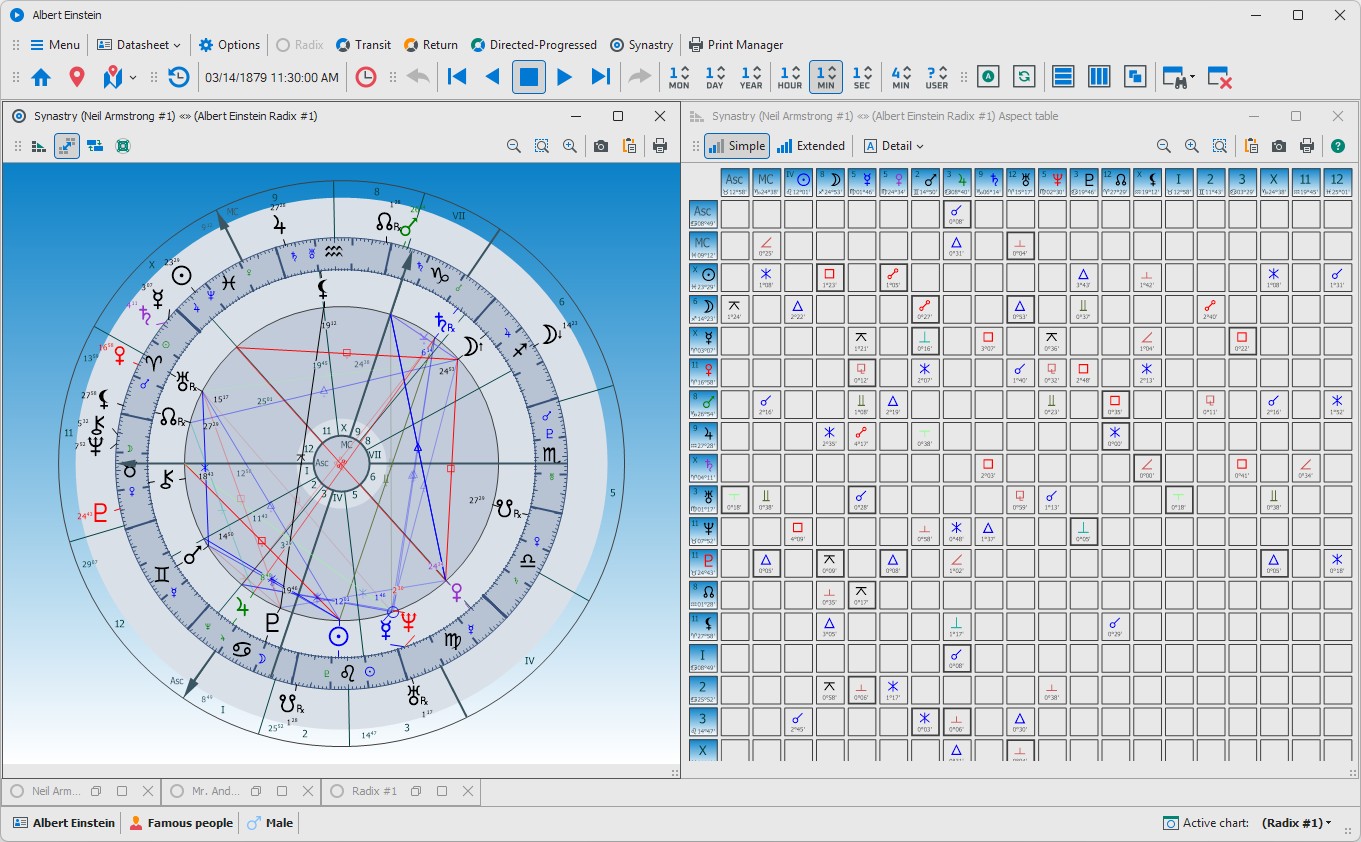The image size is (1361, 842).
Task: Restore the minimized Radix #1 window
Action: pos(416,791)
